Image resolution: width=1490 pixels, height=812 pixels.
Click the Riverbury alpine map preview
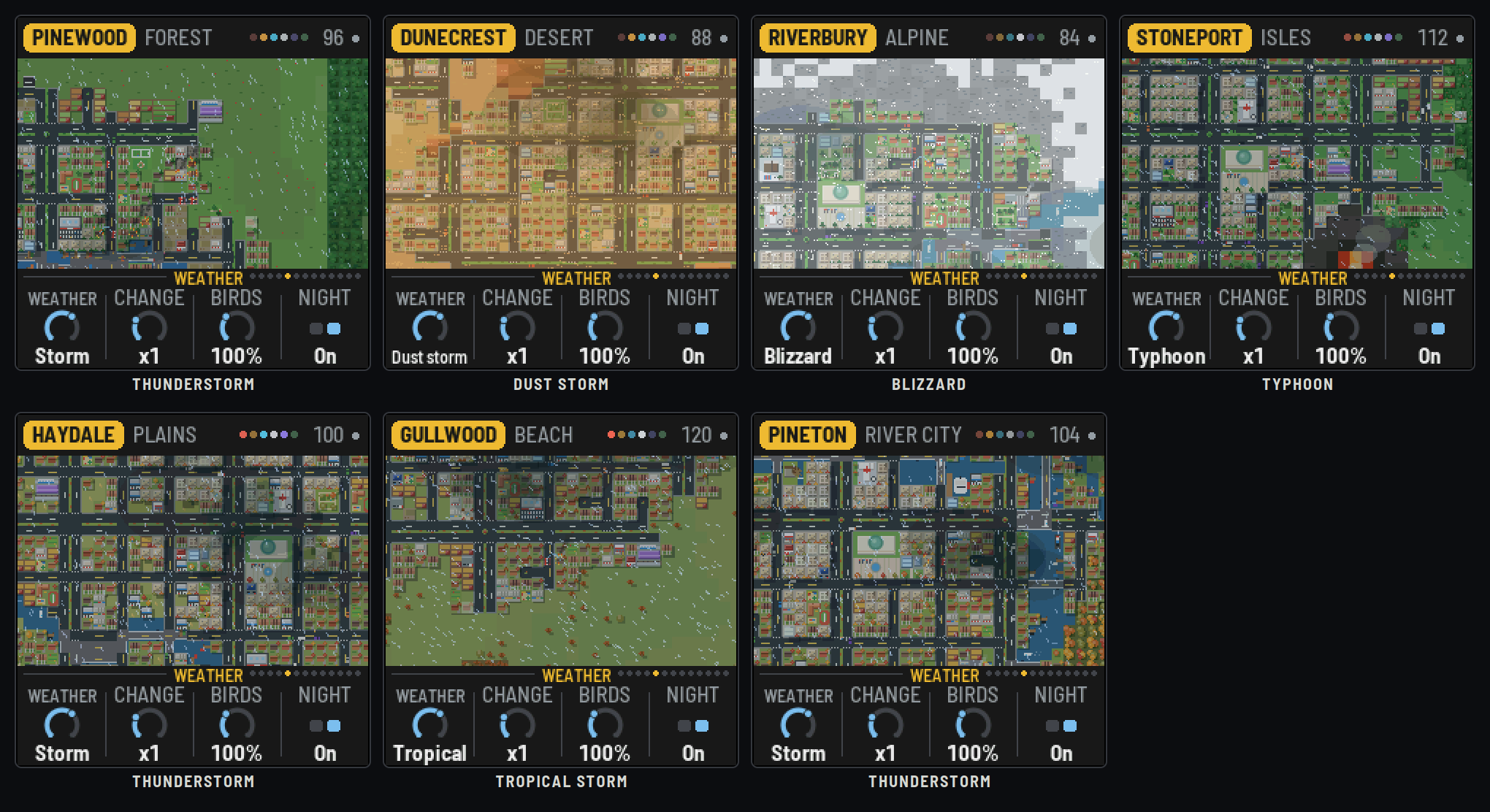click(929, 164)
